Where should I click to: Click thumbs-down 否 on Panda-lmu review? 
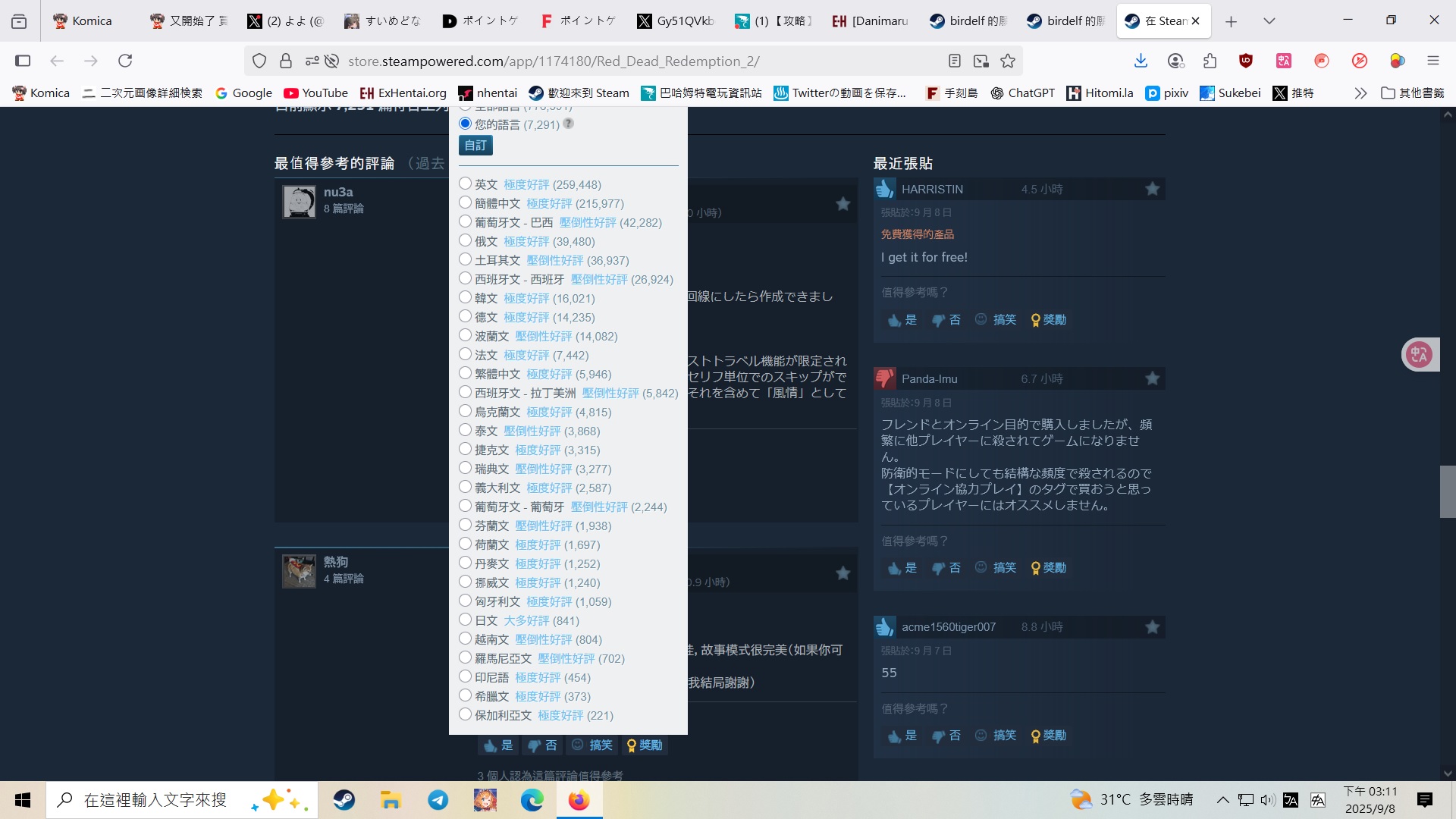coord(946,568)
